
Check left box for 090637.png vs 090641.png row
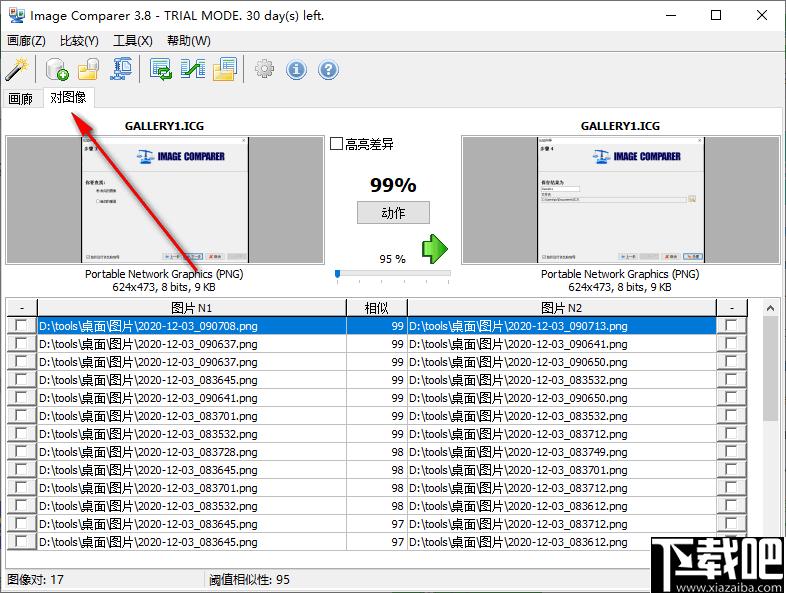click(x=21, y=343)
